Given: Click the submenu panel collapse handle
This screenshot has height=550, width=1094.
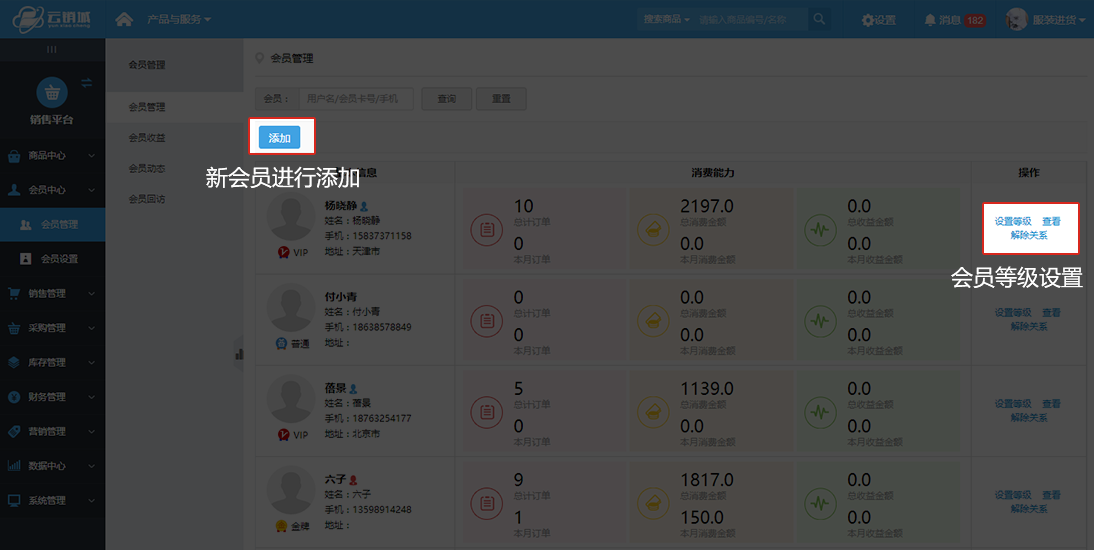Looking at the screenshot, I should 239,352.
